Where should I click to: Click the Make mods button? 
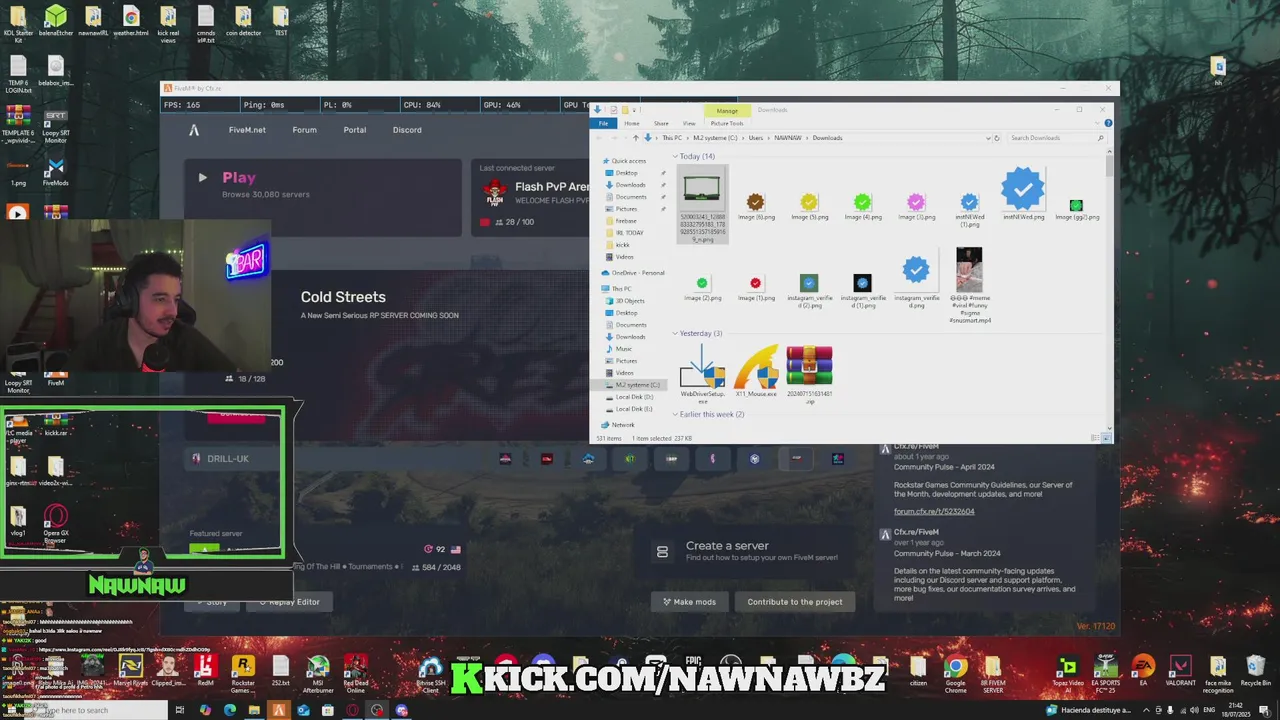(690, 602)
